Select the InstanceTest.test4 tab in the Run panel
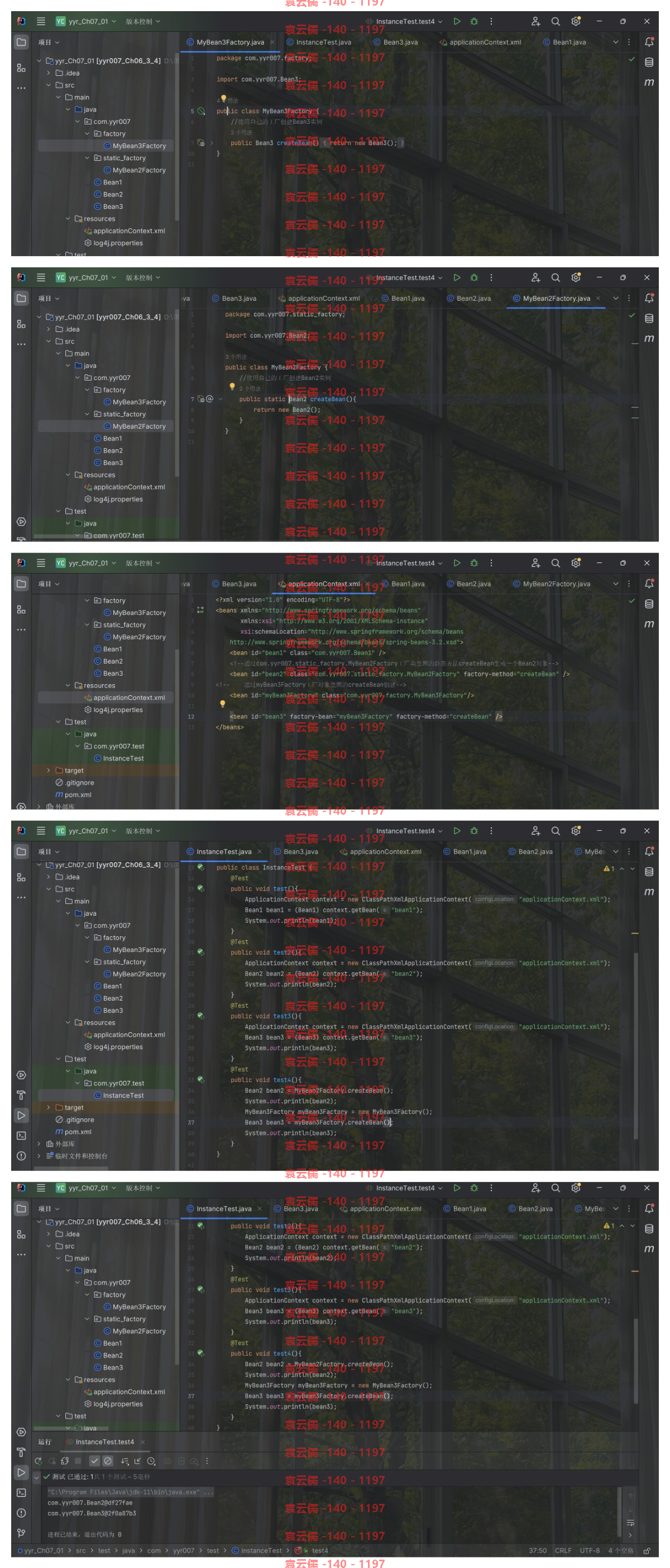Screen dimensions: 670x1568 [104, 1442]
